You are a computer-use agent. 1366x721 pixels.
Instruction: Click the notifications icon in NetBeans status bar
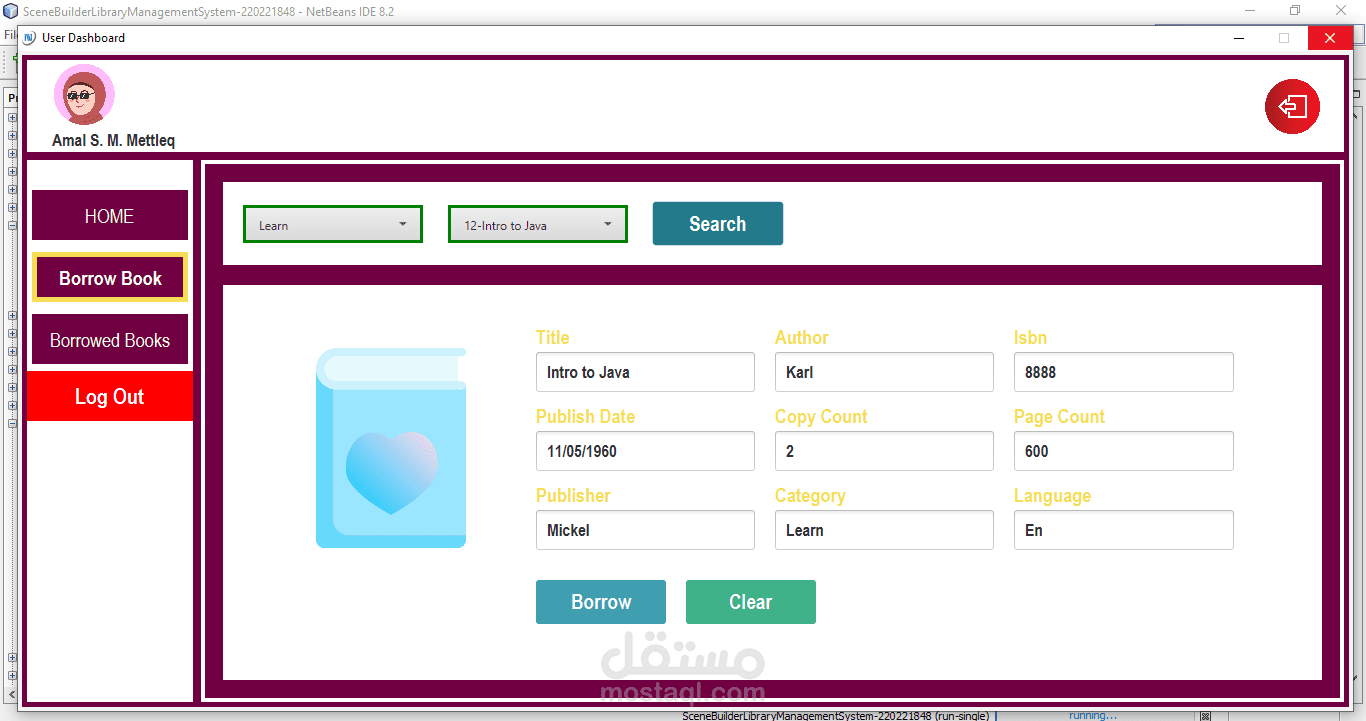[1206, 715]
